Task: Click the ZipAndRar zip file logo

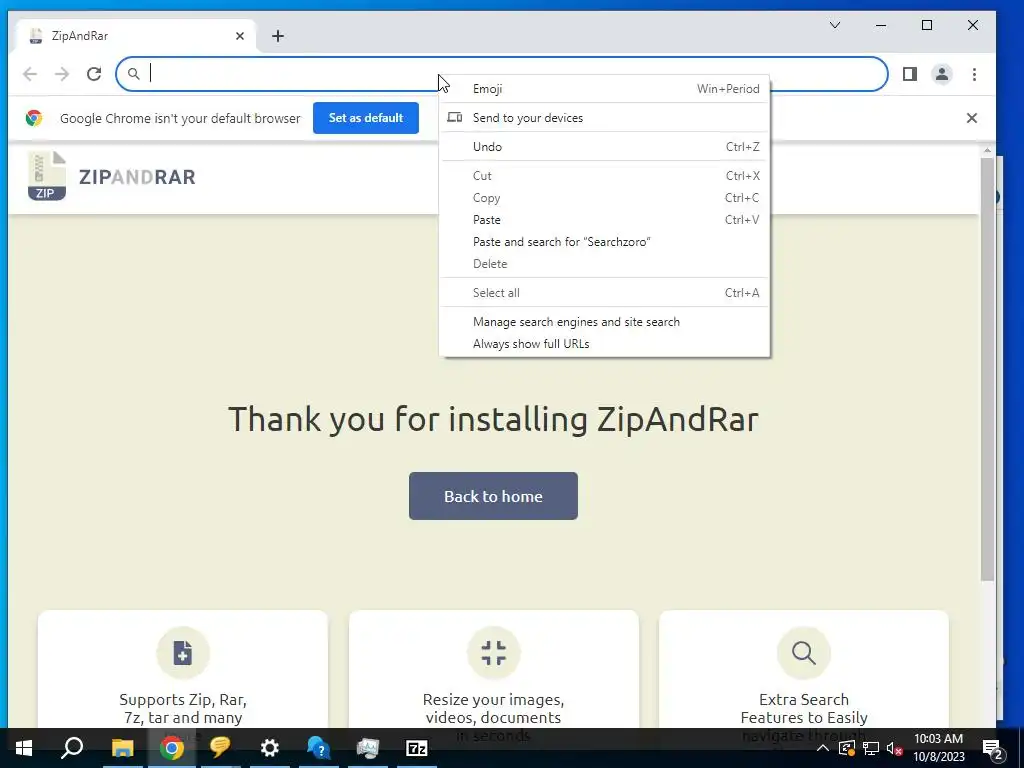Action: [x=46, y=176]
